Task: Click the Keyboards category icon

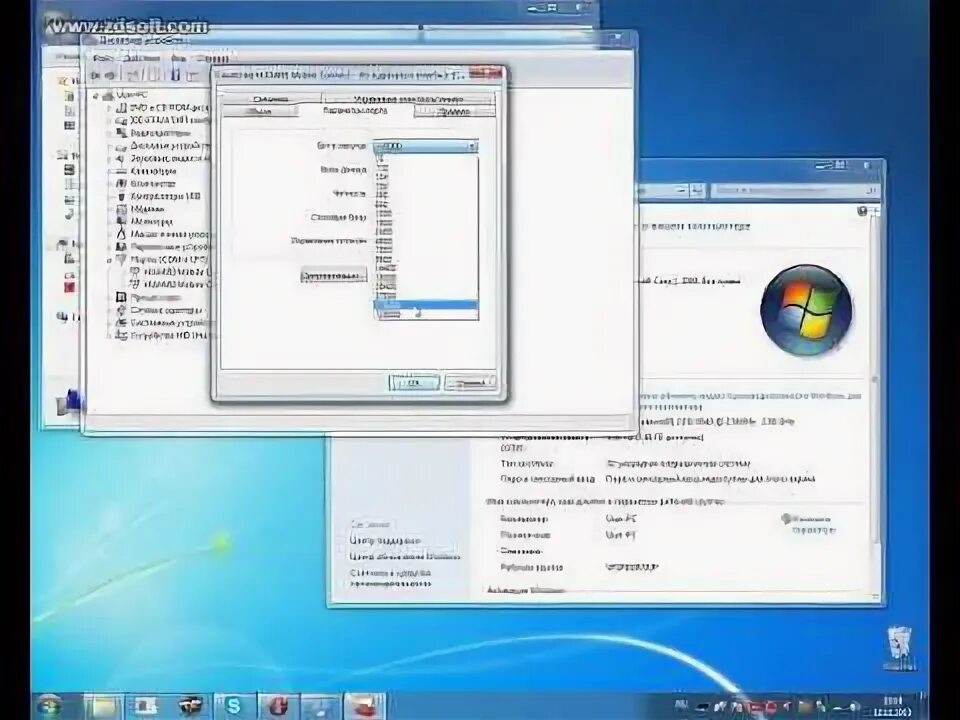Action: click(121, 171)
